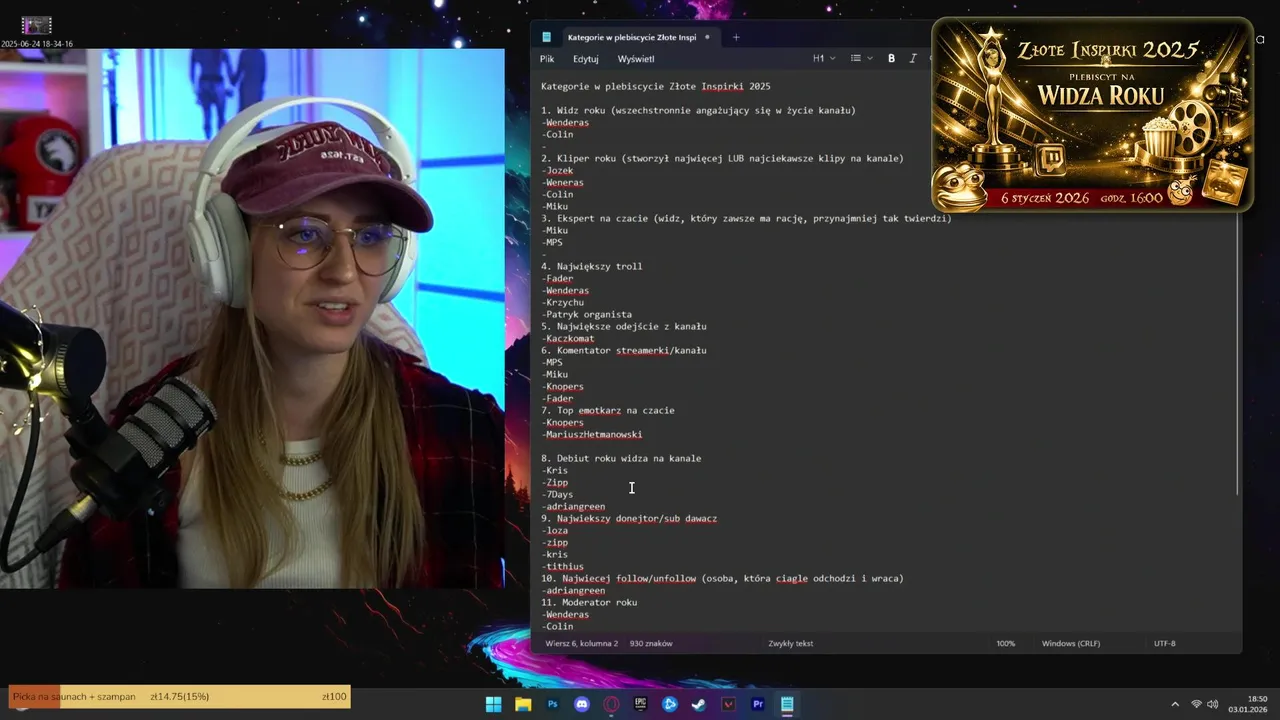This screenshot has width=1280, height=720.
Task: Click the UTF-8 encoding indicator
Action: pos(1165,643)
